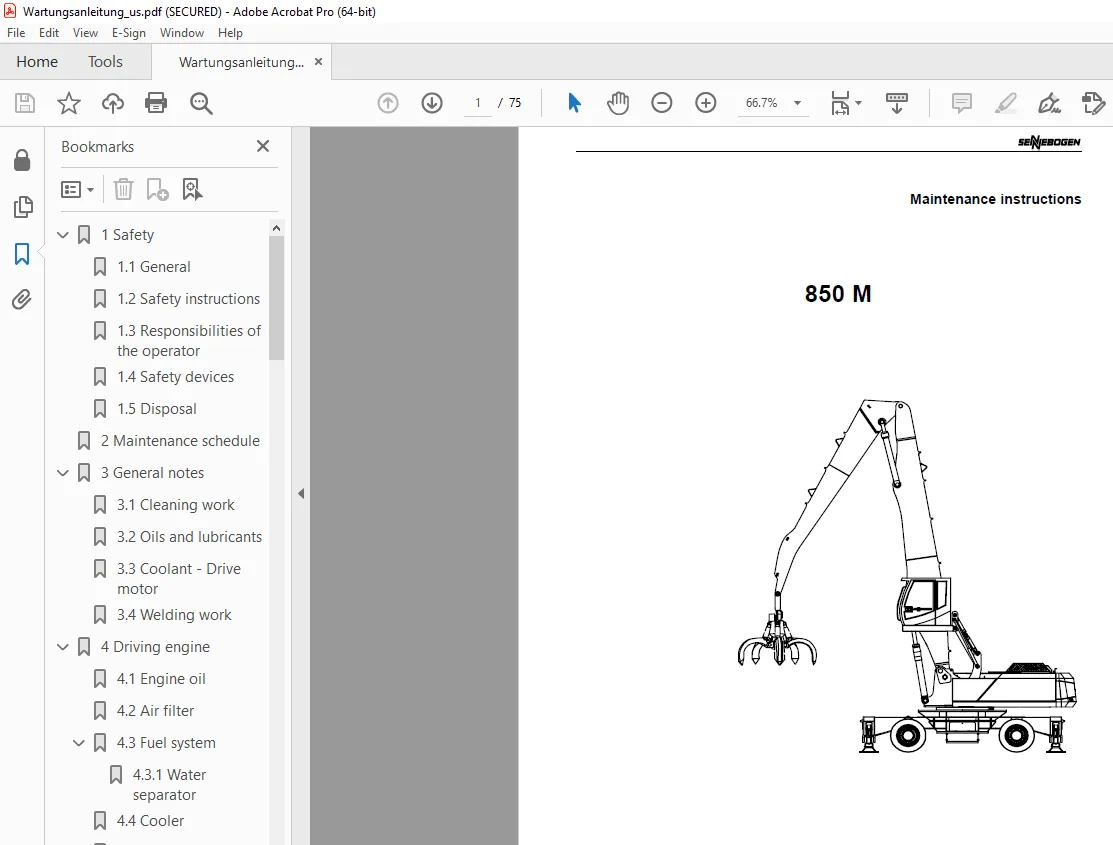Go to 4.3.1 Water separator bookmark
This screenshot has width=1113, height=845.
click(169, 785)
